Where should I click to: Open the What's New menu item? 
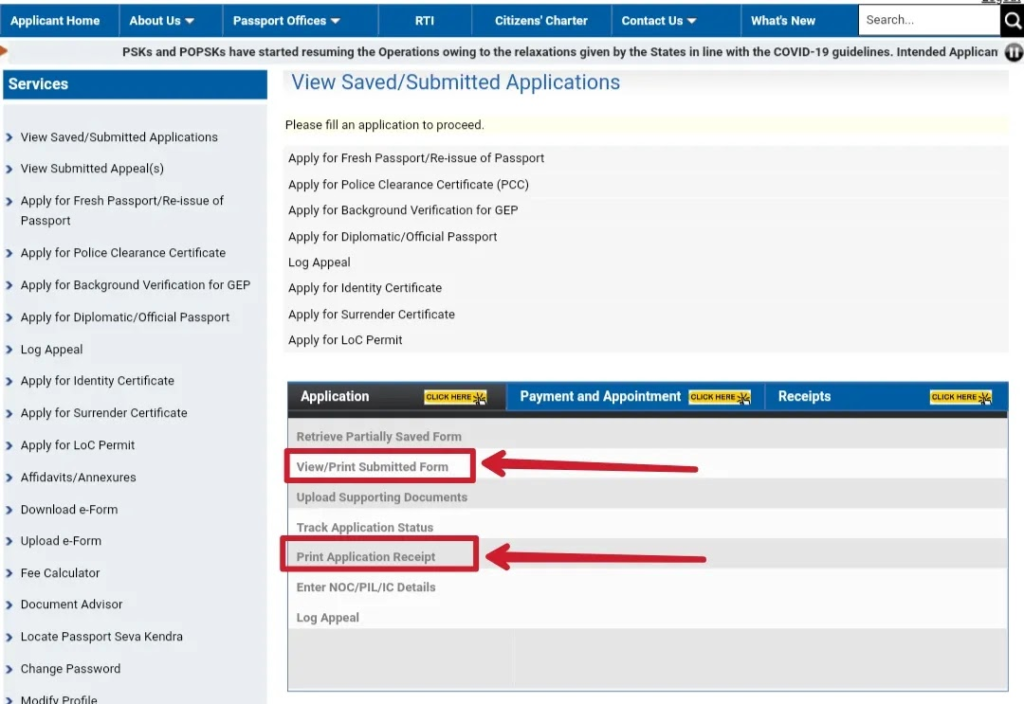(x=783, y=19)
